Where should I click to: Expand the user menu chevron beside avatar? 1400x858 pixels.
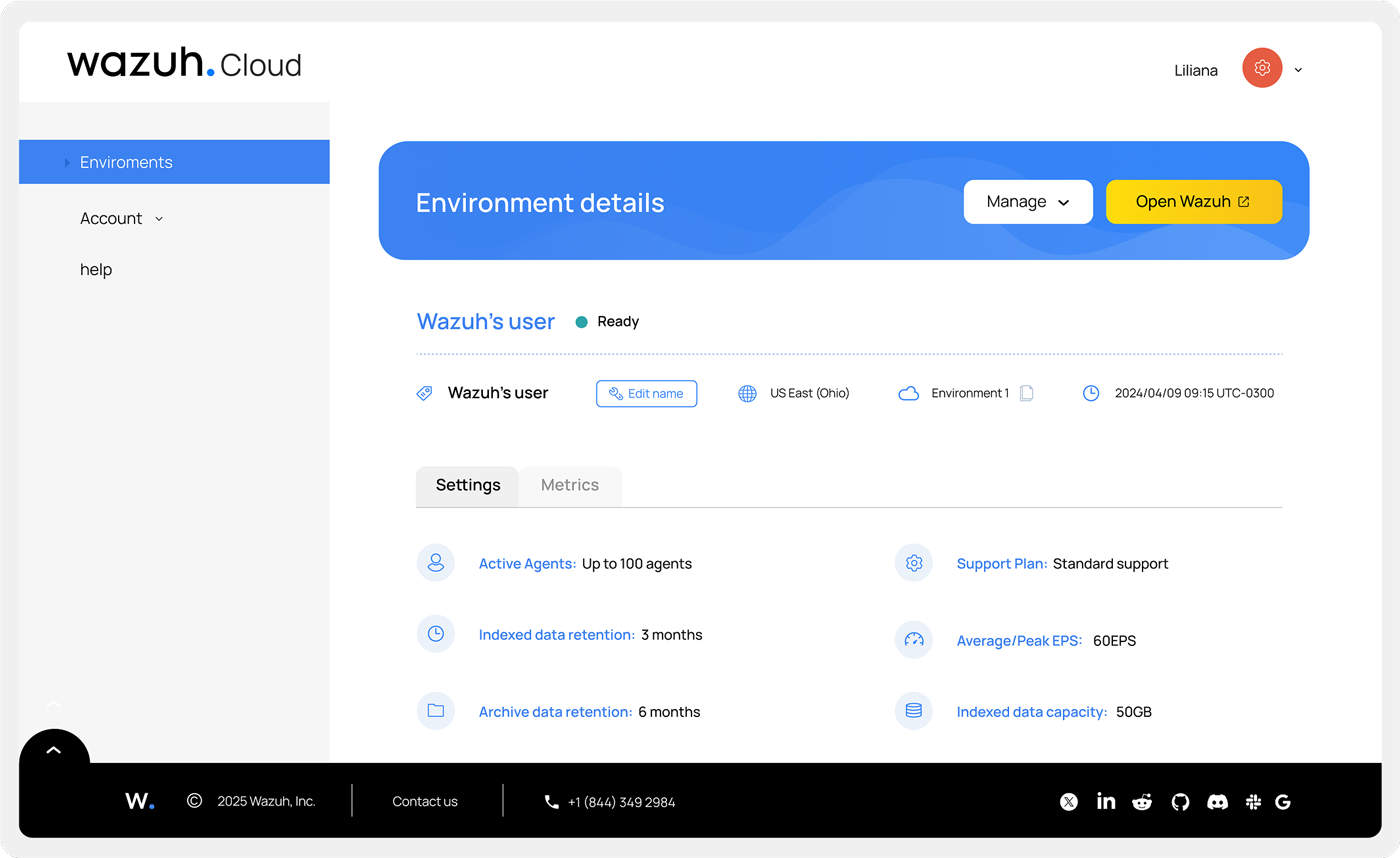click(x=1298, y=70)
